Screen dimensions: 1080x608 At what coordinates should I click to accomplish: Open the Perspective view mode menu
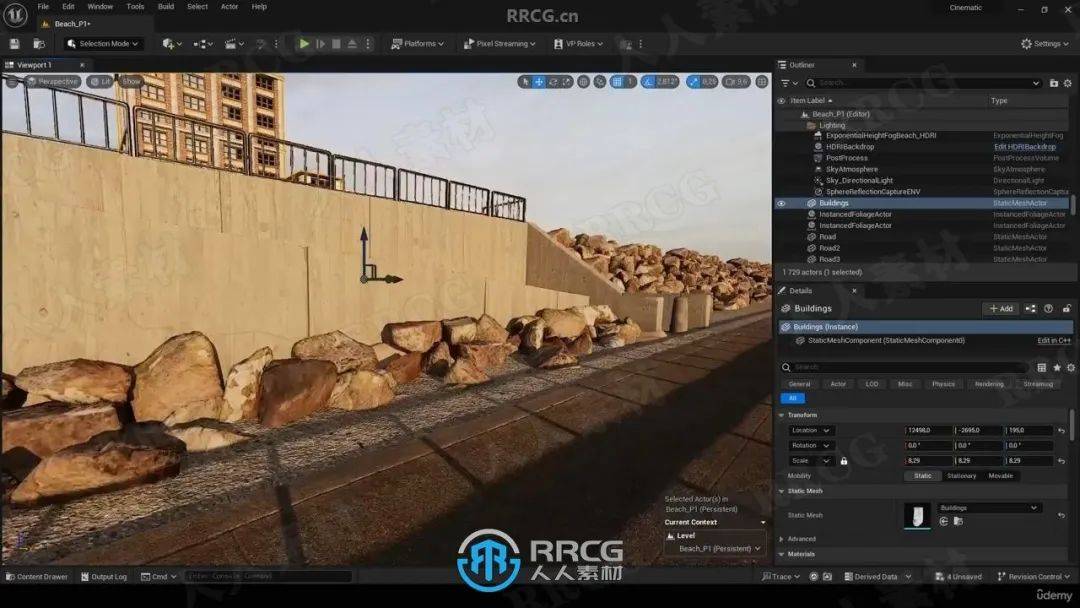click(x=53, y=81)
